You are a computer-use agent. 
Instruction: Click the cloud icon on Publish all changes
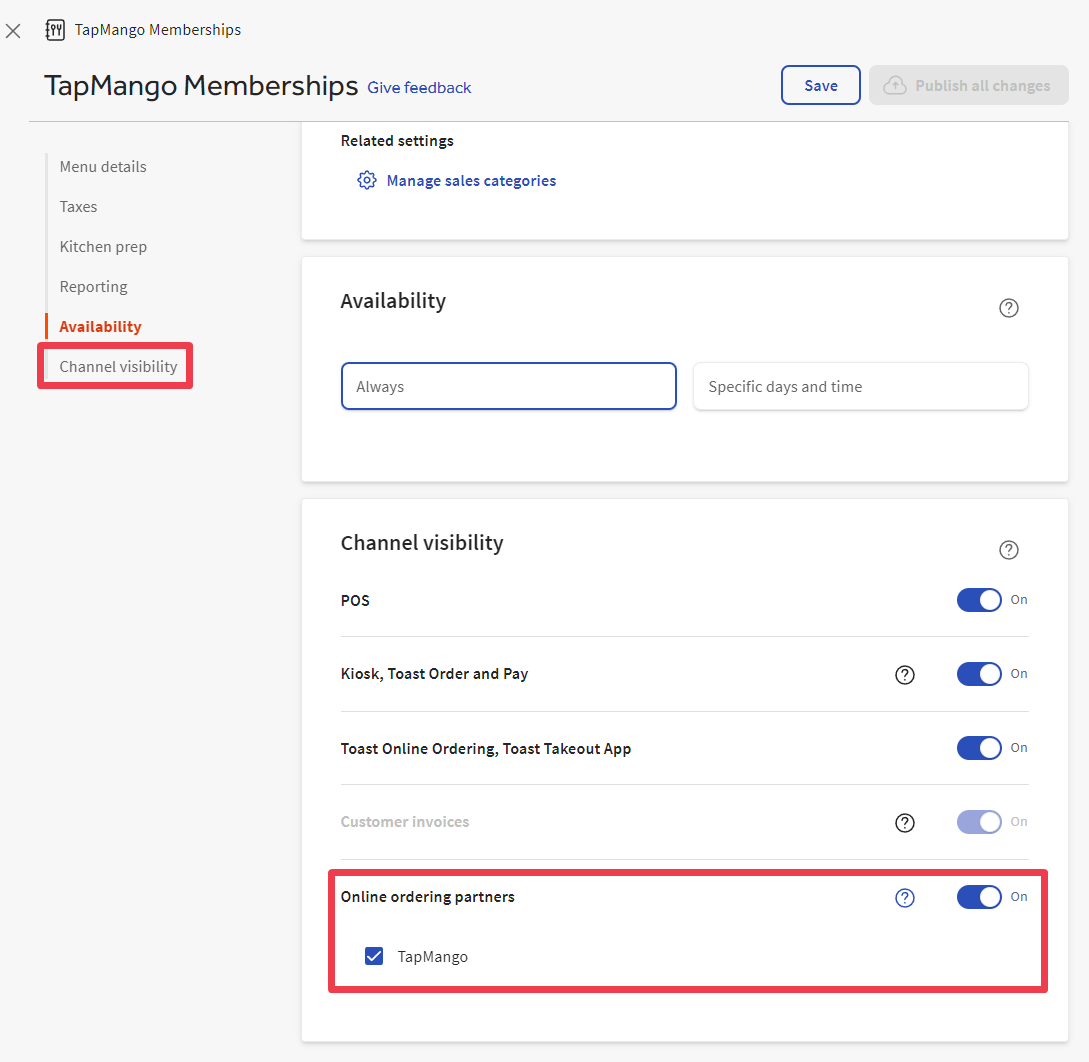pos(894,85)
